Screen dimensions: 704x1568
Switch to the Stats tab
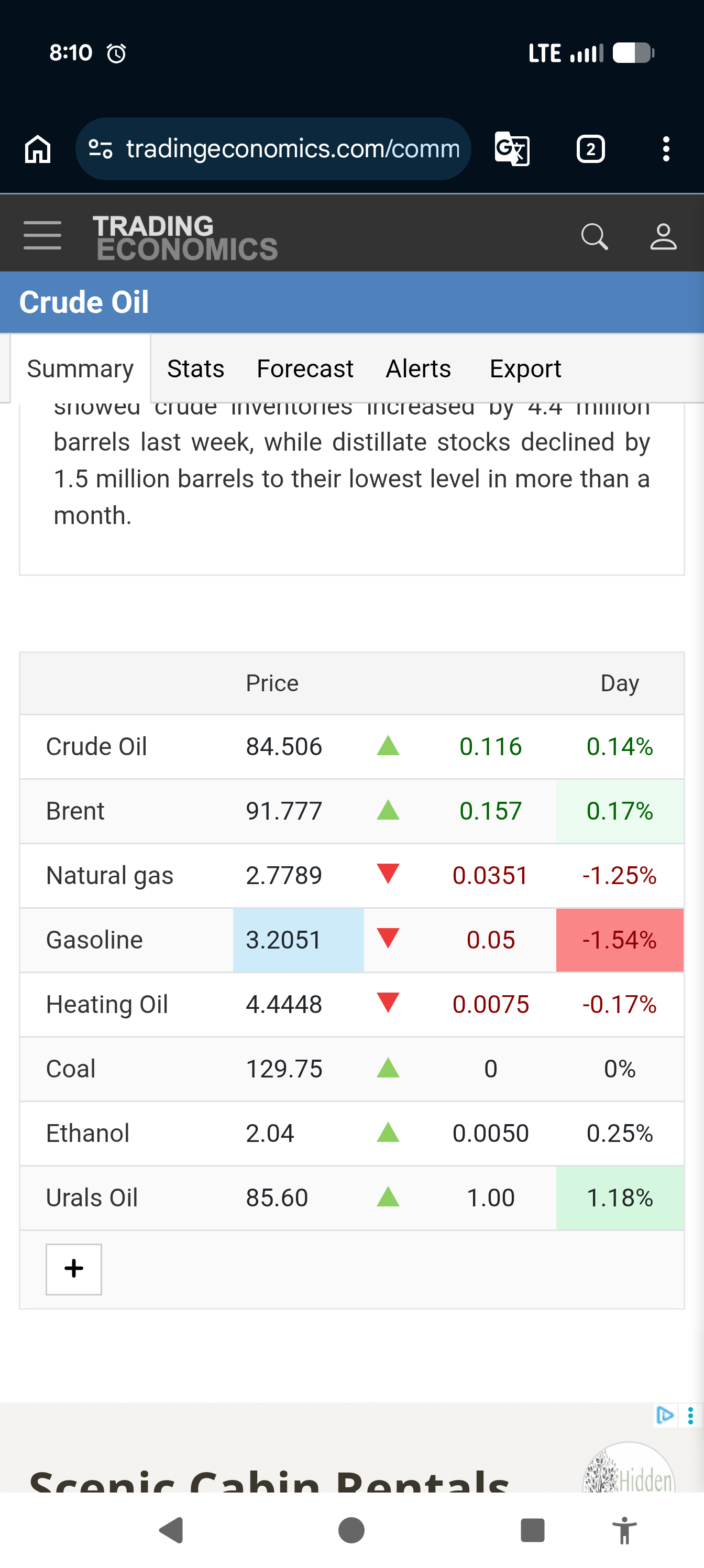[x=196, y=369]
